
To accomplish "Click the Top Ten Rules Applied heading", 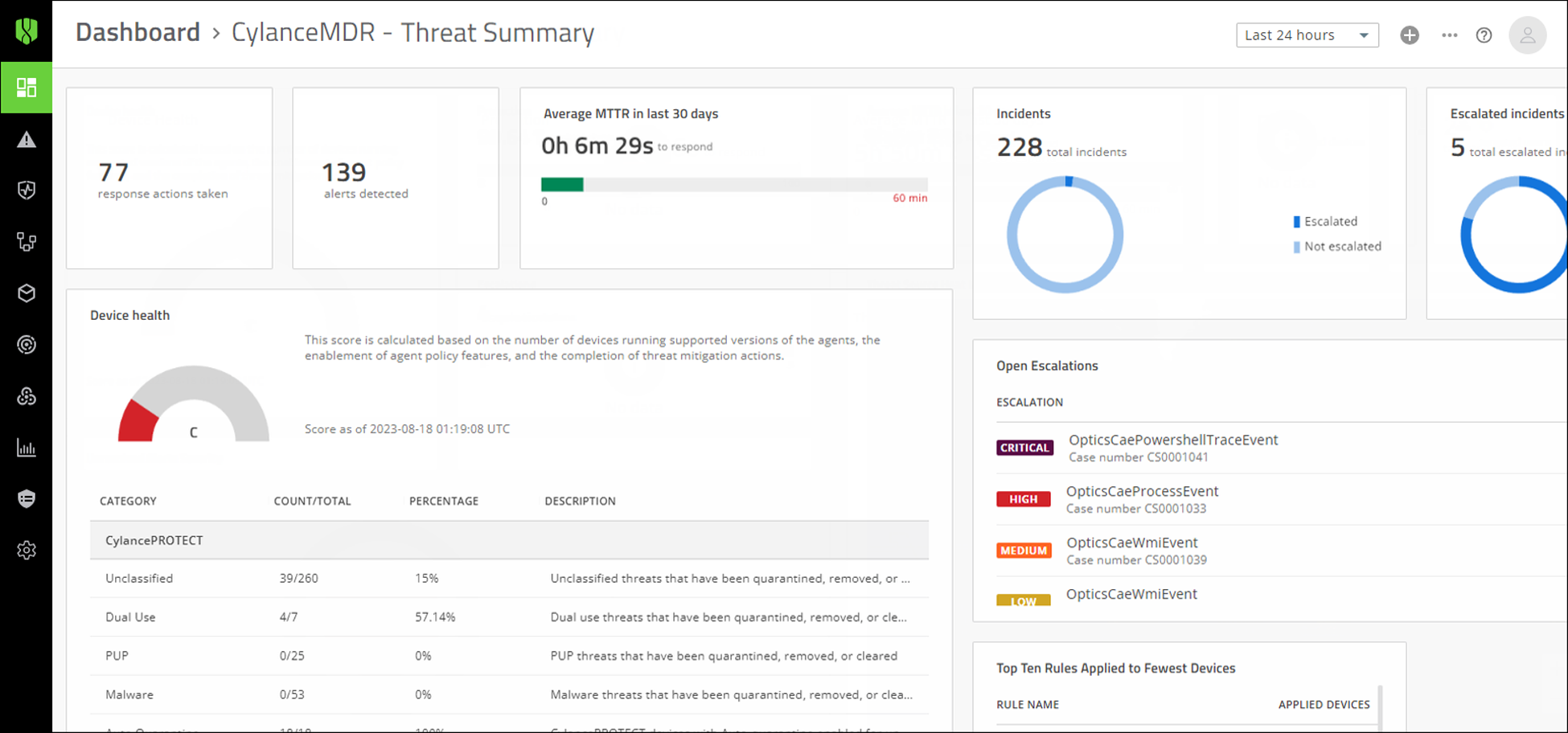I will point(1116,669).
